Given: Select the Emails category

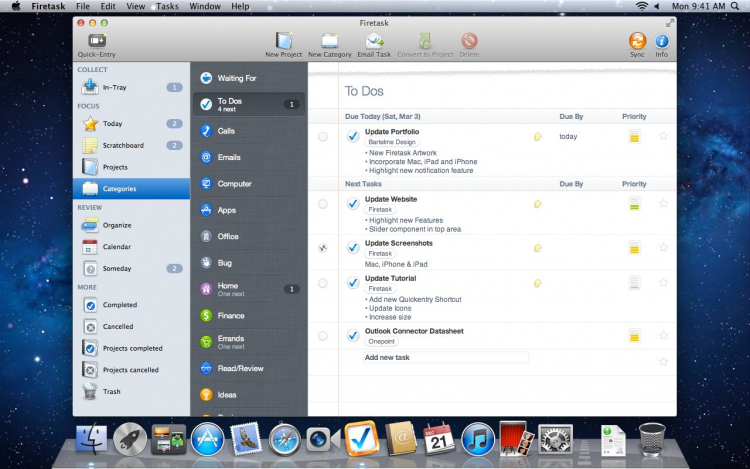Looking at the screenshot, I should [249, 157].
